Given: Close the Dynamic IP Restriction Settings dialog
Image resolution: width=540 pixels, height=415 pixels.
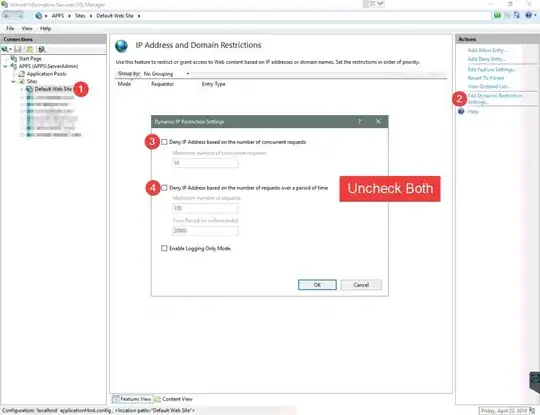Looking at the screenshot, I should 378,122.
